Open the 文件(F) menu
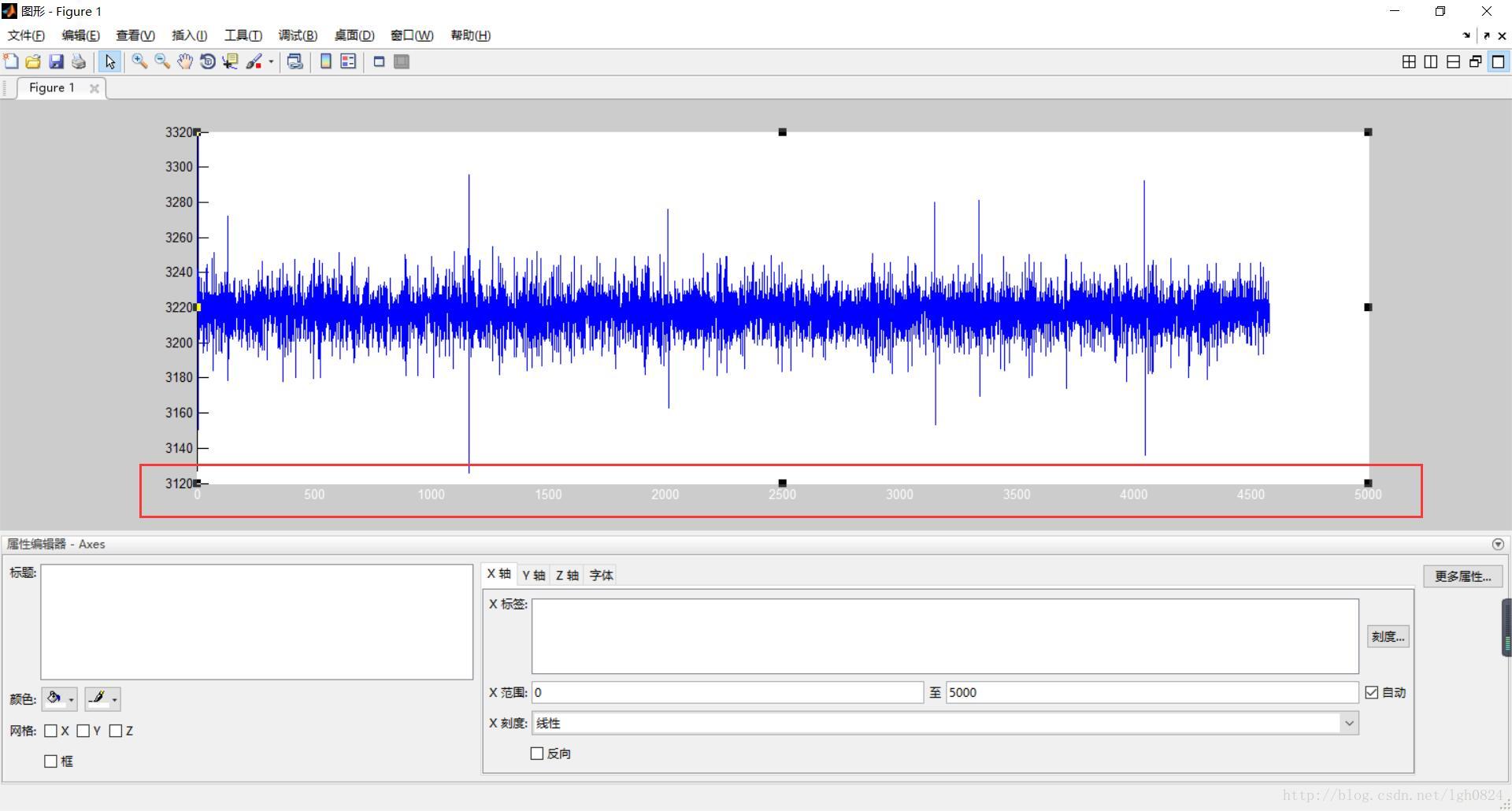This screenshot has width=1512, height=811. click(26, 35)
